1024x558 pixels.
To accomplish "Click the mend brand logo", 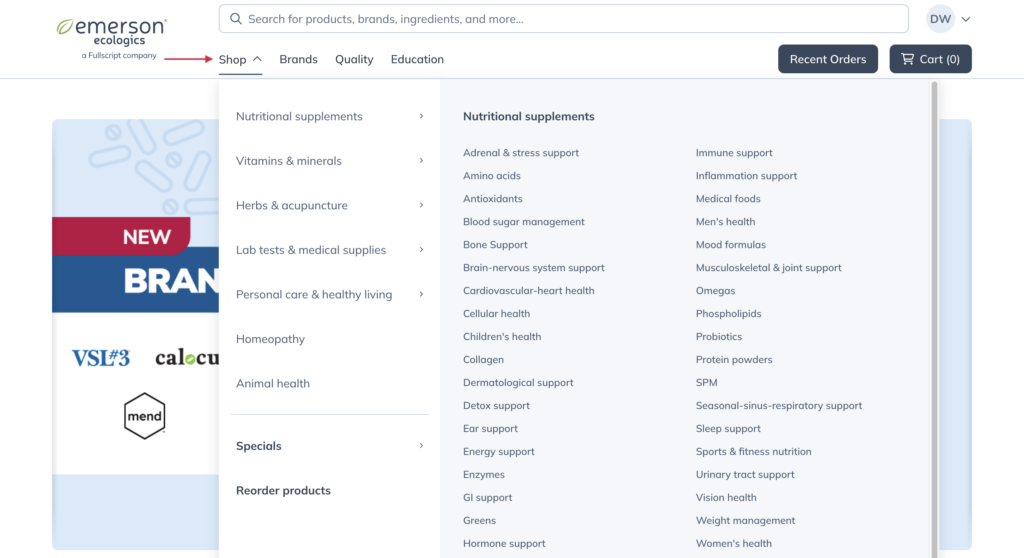I will pos(144,416).
